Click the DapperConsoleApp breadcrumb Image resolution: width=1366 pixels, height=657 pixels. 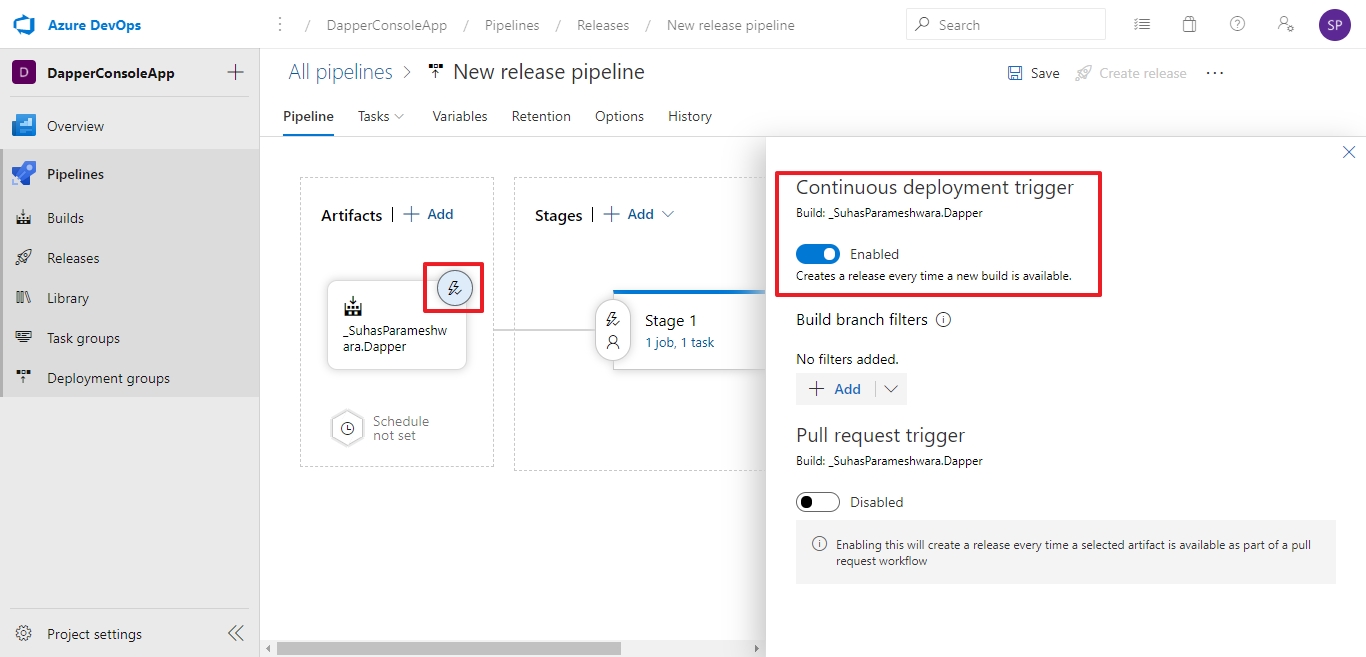387,25
